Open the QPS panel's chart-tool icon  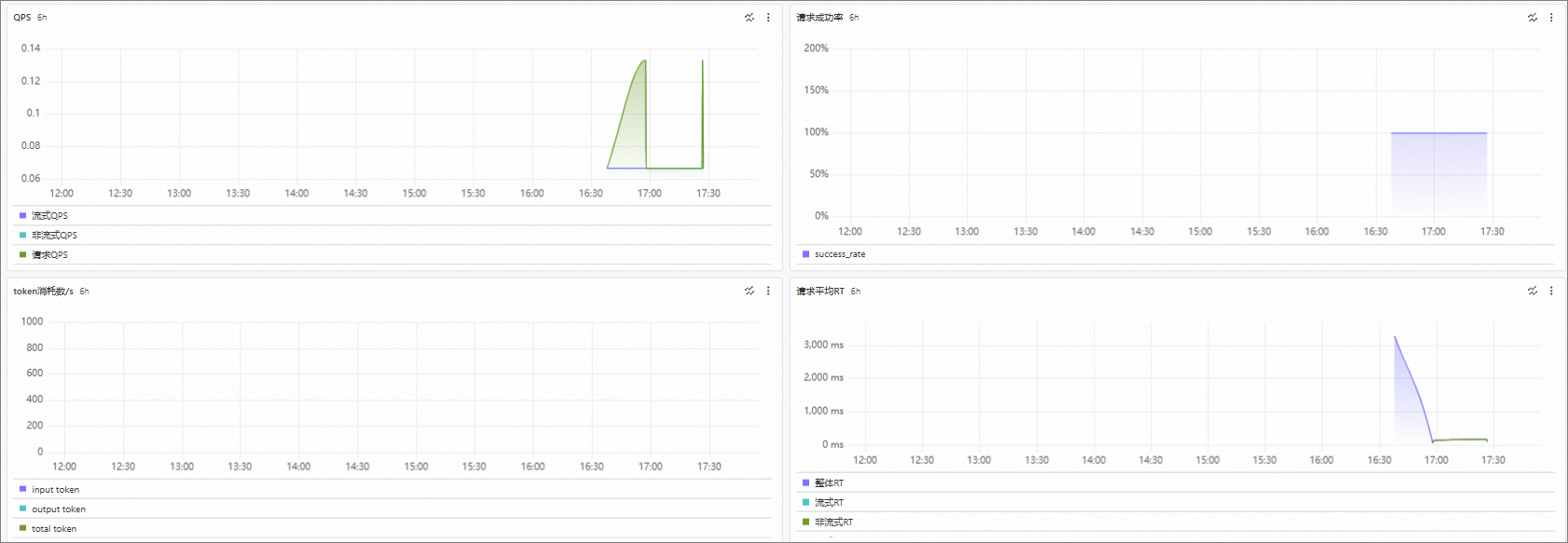750,18
